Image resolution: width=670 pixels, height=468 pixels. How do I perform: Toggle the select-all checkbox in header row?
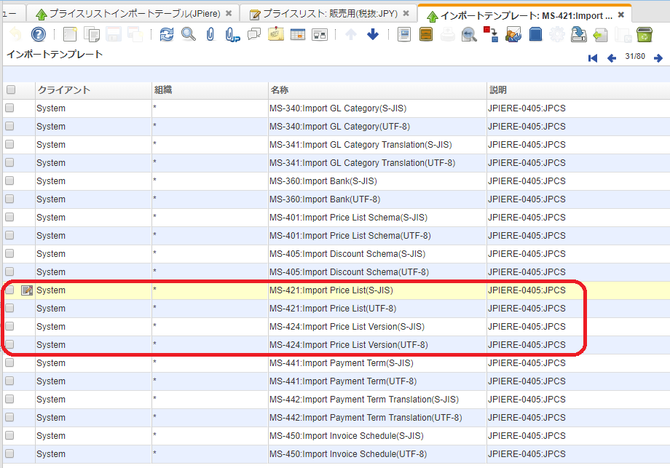(x=11, y=89)
